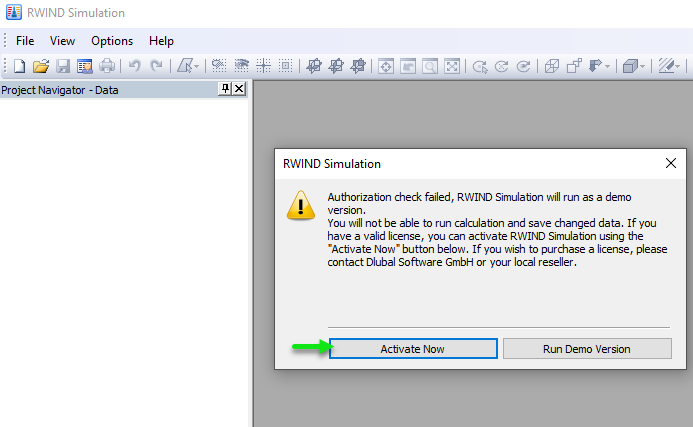Close the Project Navigator panel

coord(239,89)
